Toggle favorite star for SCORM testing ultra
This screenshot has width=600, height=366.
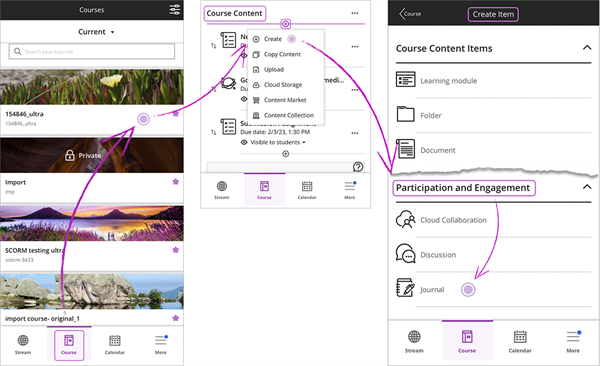pyautogui.click(x=176, y=250)
